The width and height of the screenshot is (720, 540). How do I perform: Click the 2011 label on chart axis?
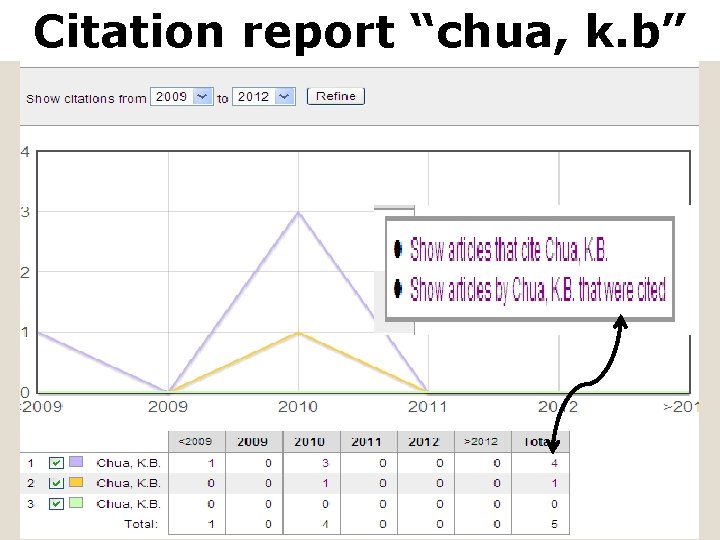click(x=428, y=407)
